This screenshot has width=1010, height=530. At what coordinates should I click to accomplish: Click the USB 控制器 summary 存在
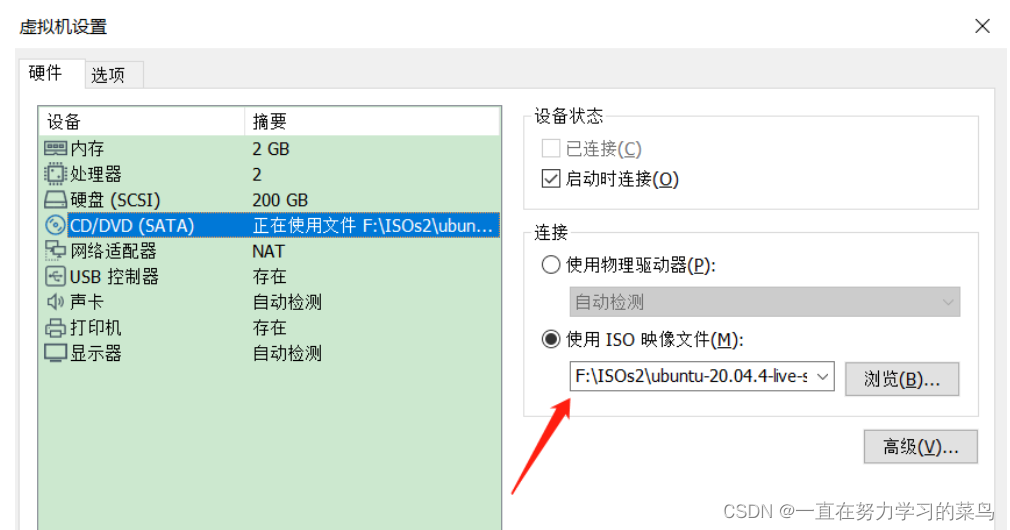coord(269,276)
